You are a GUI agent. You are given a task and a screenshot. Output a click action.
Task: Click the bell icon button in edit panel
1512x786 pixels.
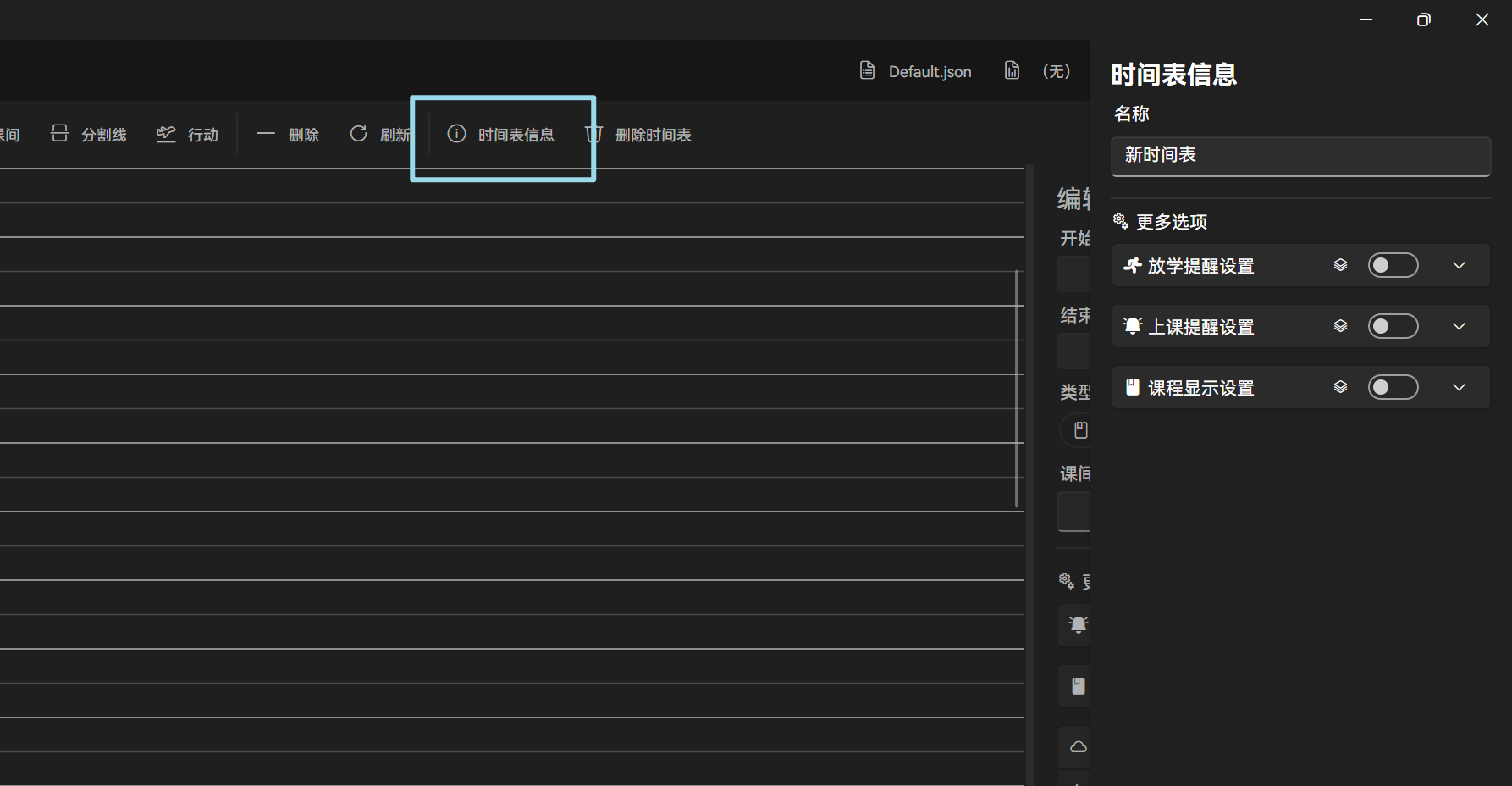coord(1077,624)
